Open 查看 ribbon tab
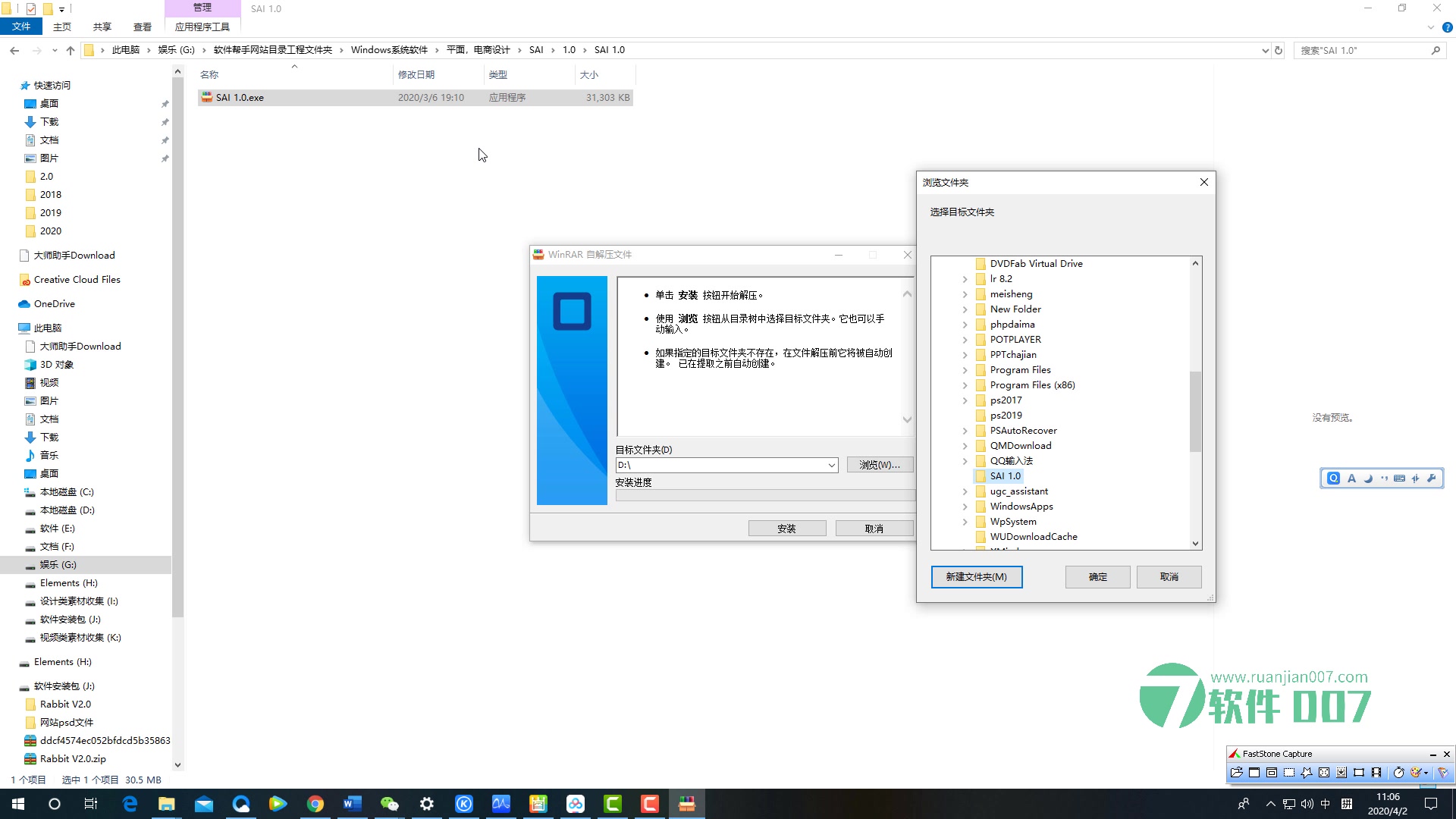Screen dimensions: 1456x819 (x=142, y=27)
